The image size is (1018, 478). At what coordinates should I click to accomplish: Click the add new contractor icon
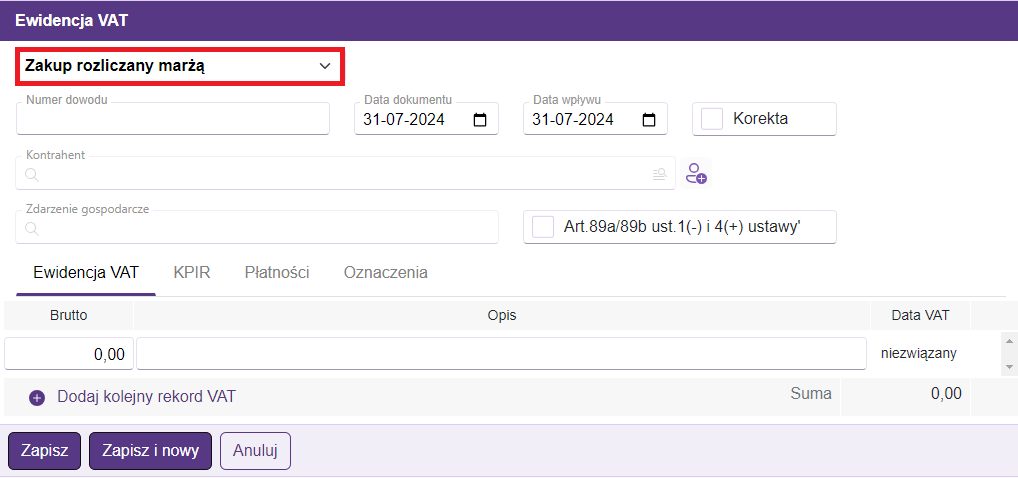(696, 174)
